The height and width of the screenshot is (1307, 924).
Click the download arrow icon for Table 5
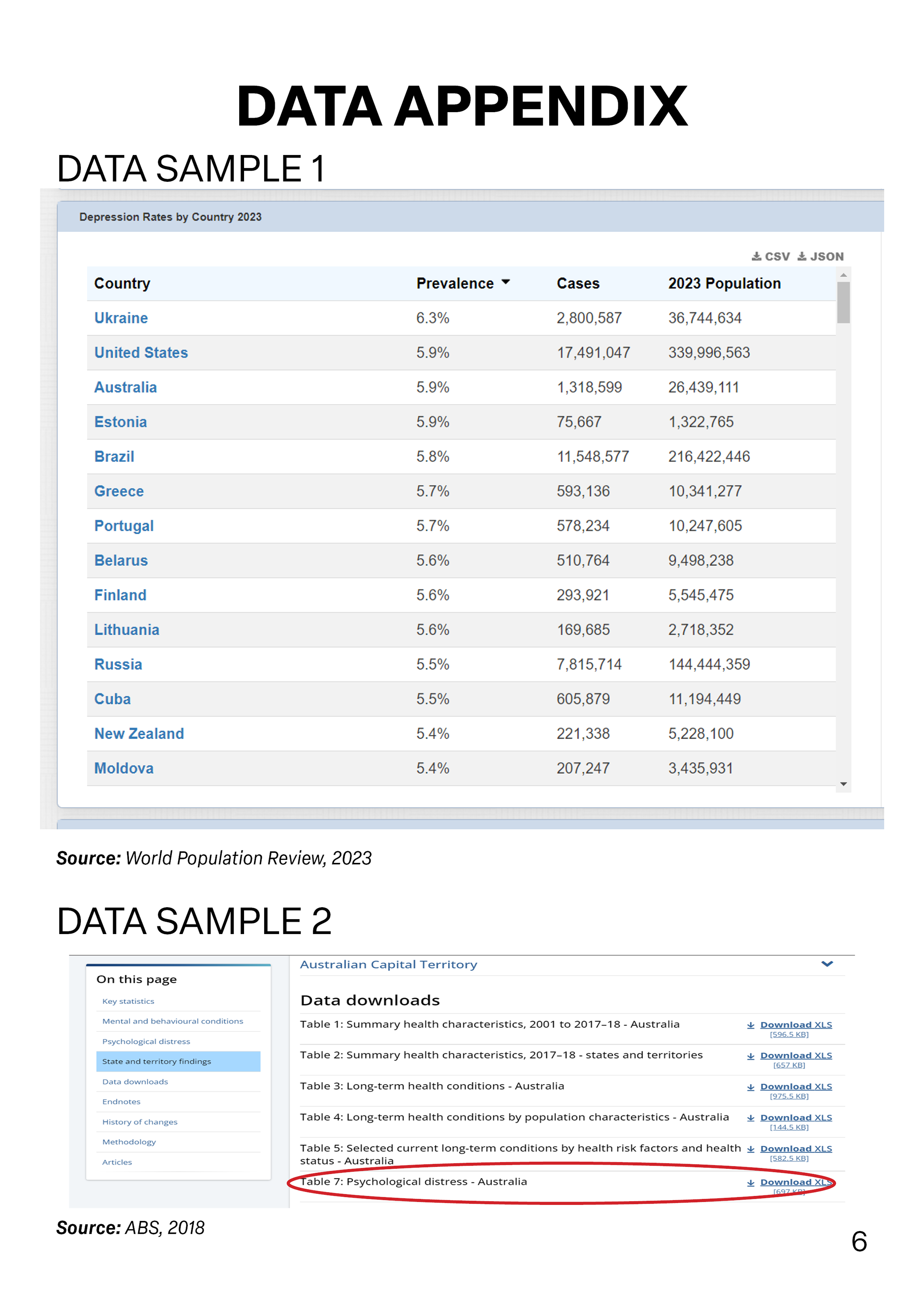[x=750, y=1149]
